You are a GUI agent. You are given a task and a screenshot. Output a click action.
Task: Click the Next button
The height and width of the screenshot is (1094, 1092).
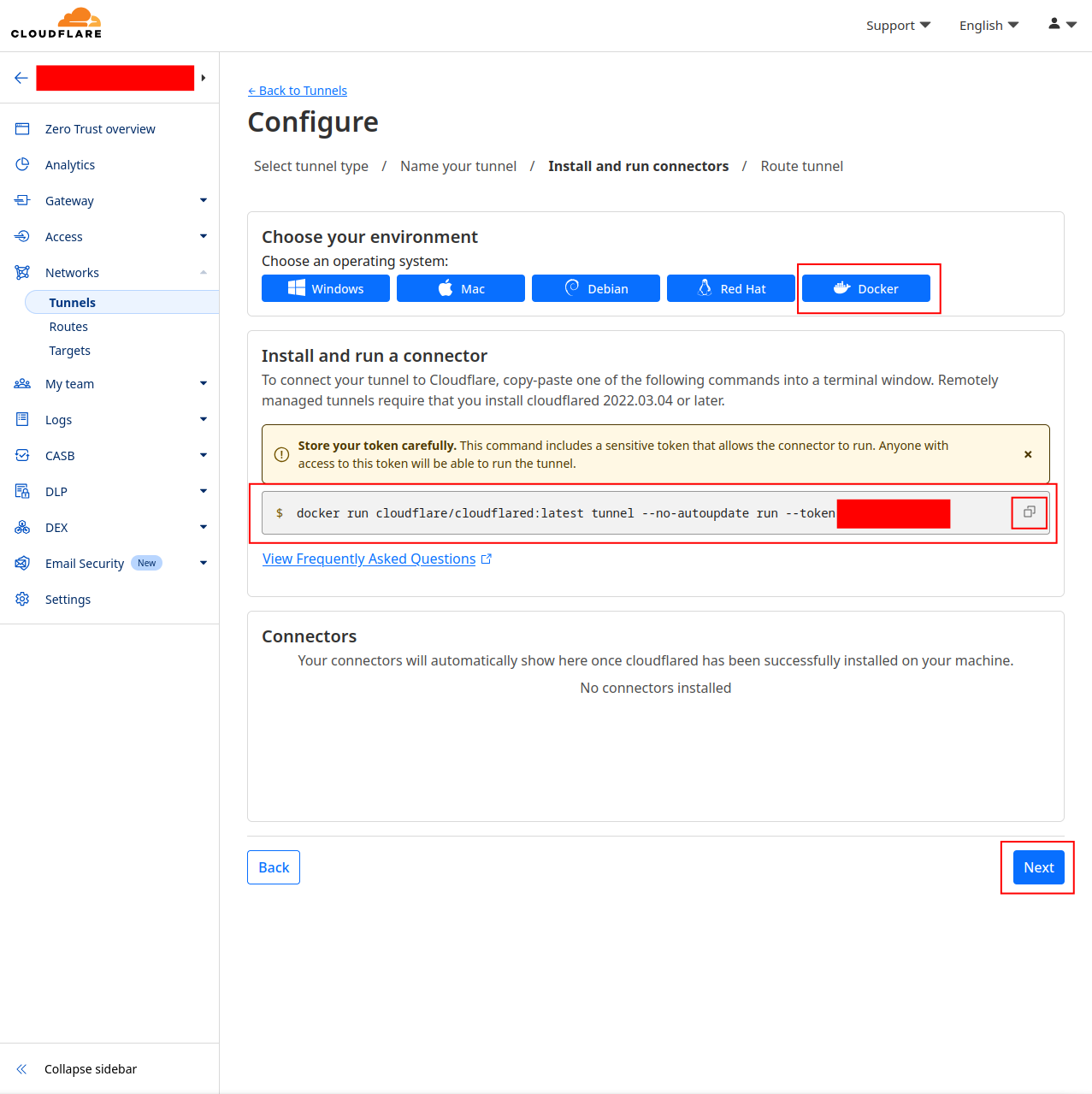[1039, 867]
